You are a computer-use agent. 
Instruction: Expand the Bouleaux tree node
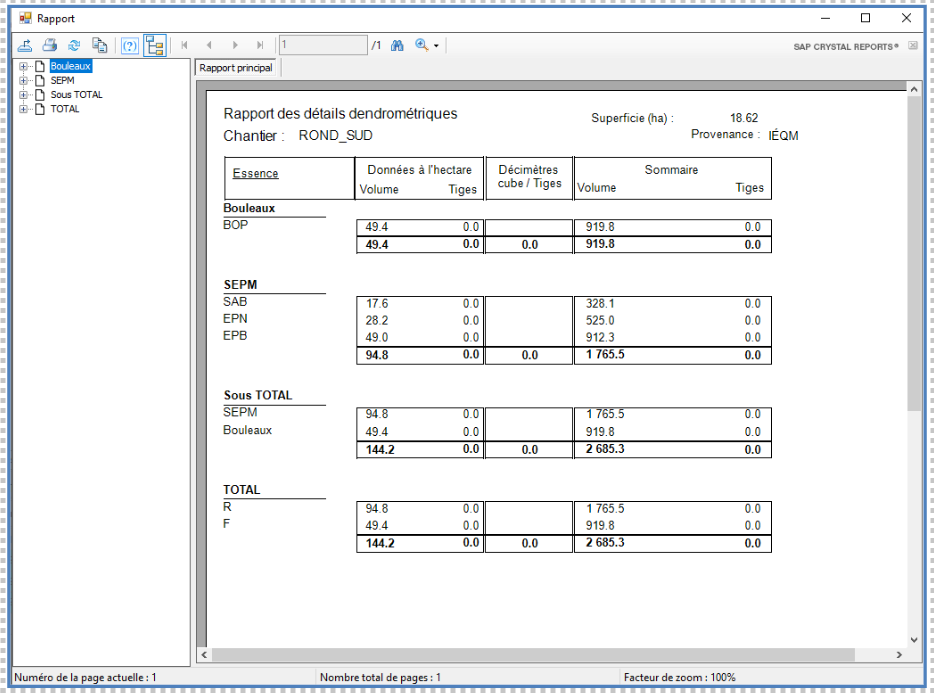24,67
